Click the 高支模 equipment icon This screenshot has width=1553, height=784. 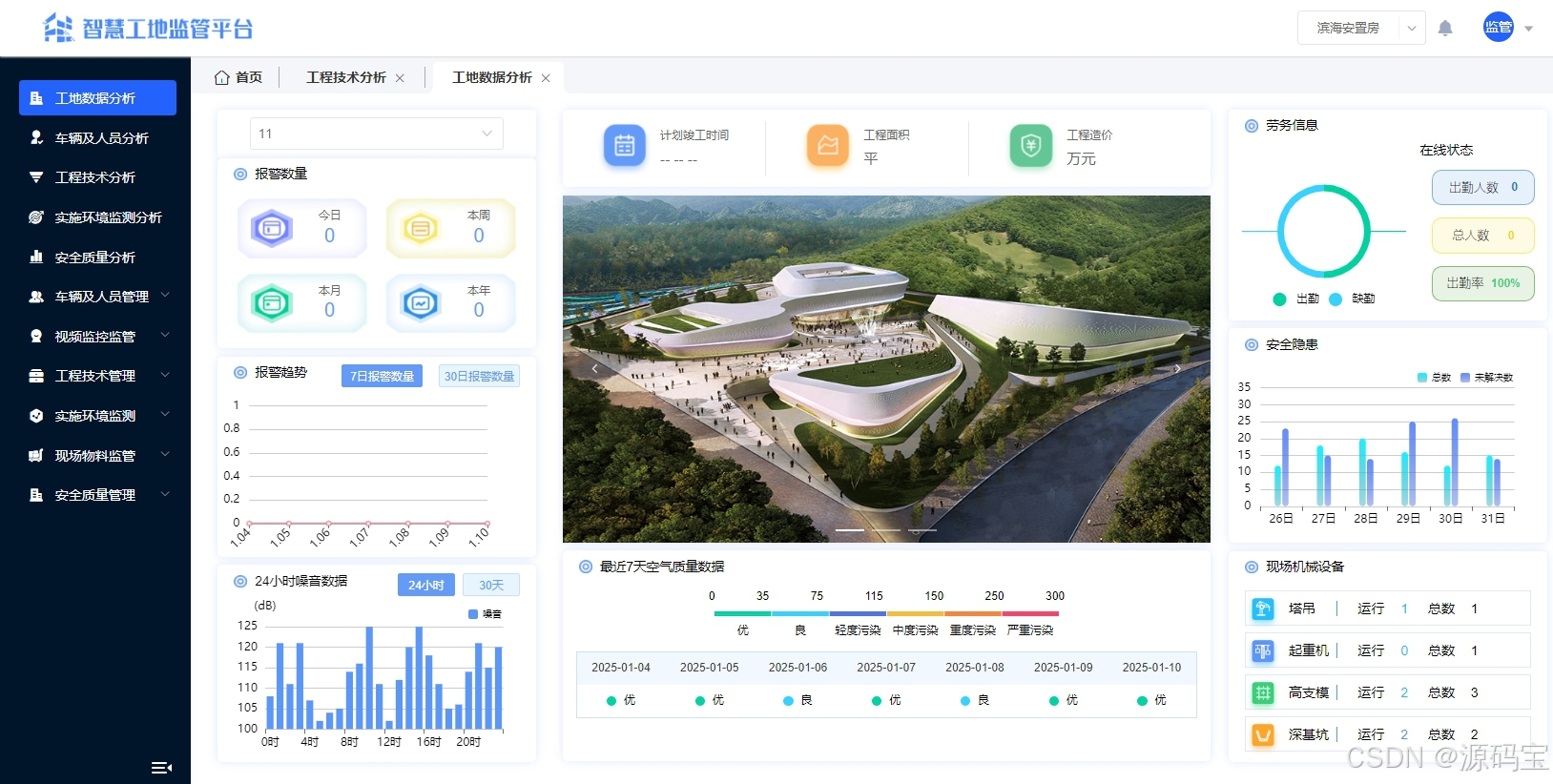tap(1263, 692)
